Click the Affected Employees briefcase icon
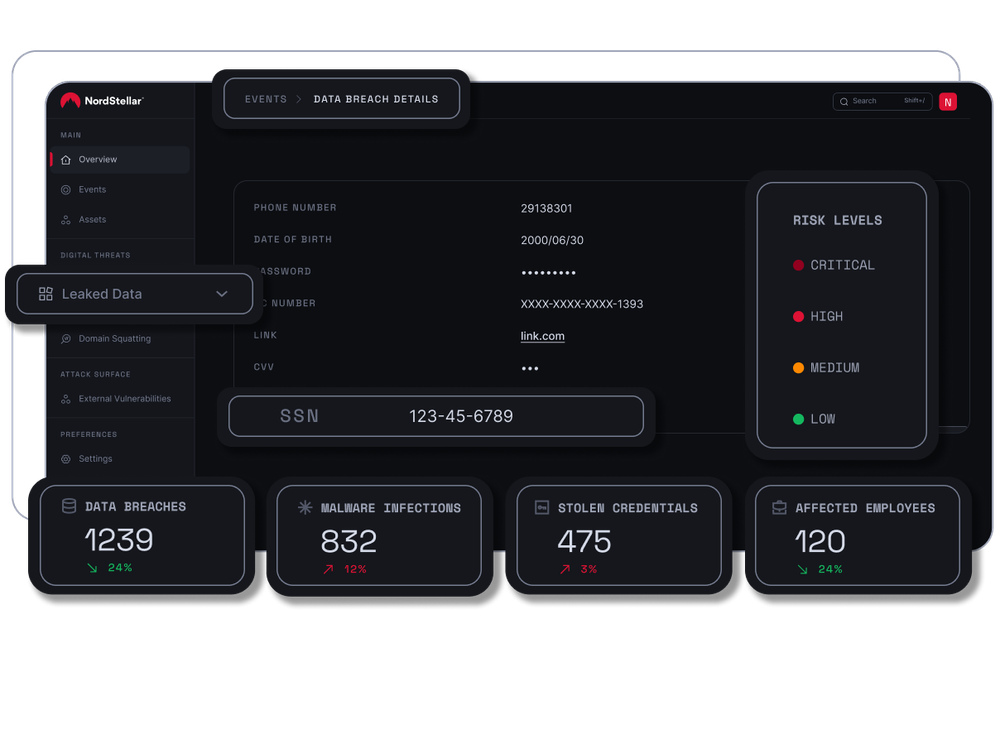The image size is (1000, 738). coord(779,508)
